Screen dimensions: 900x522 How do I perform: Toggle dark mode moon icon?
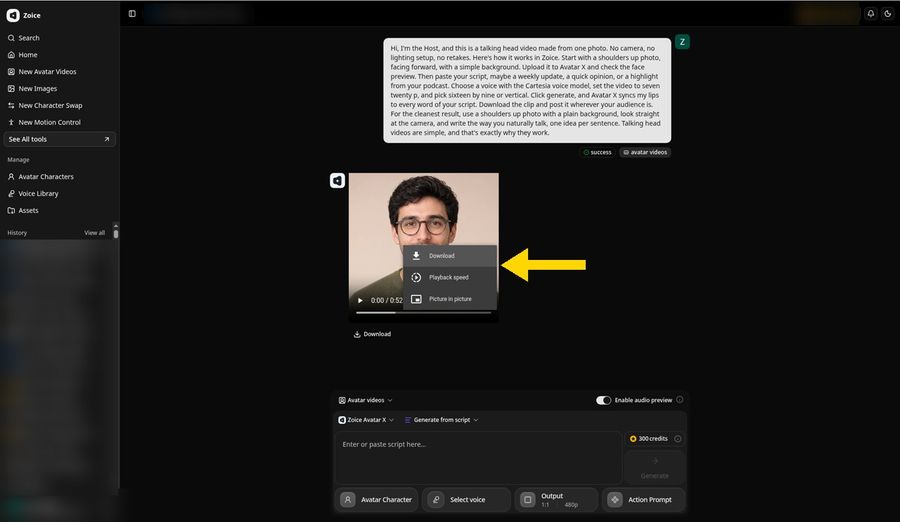tap(887, 14)
